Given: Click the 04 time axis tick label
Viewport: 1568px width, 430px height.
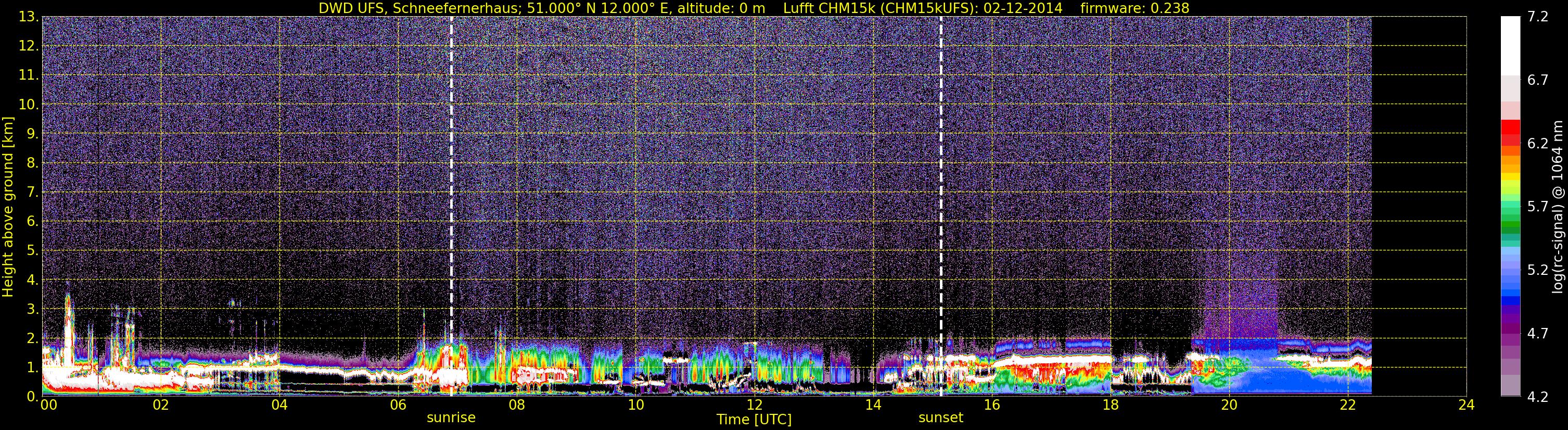Looking at the screenshot, I should click(x=279, y=406).
